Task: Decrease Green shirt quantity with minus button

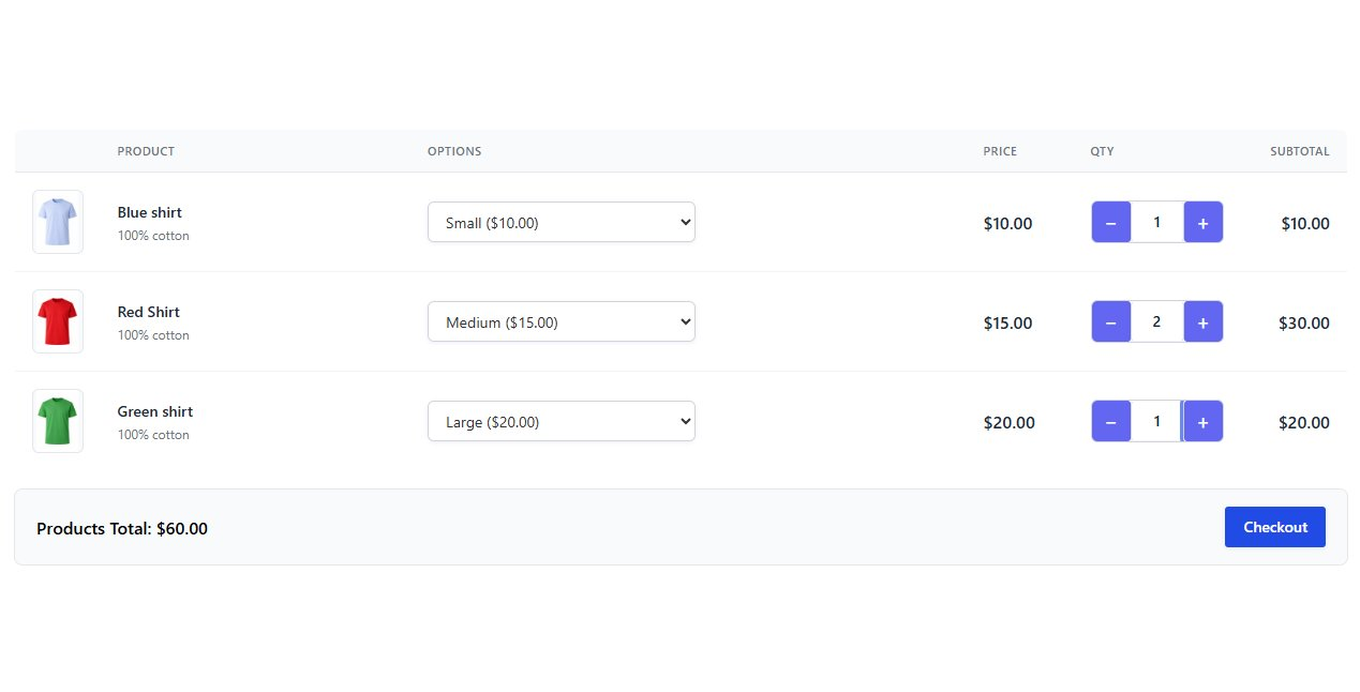Action: 1111,422
